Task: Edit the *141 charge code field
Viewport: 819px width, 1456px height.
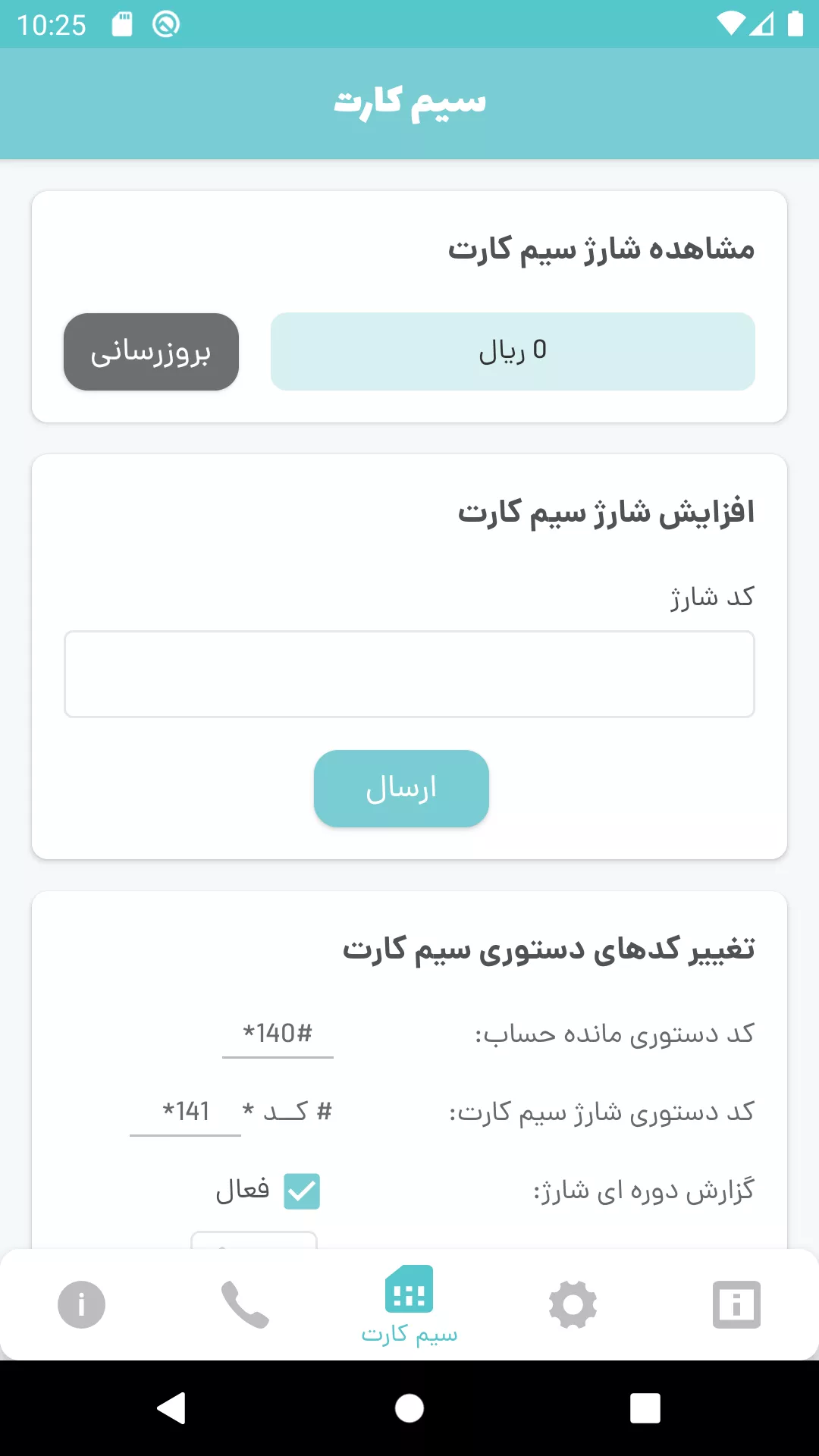Action: (186, 1112)
